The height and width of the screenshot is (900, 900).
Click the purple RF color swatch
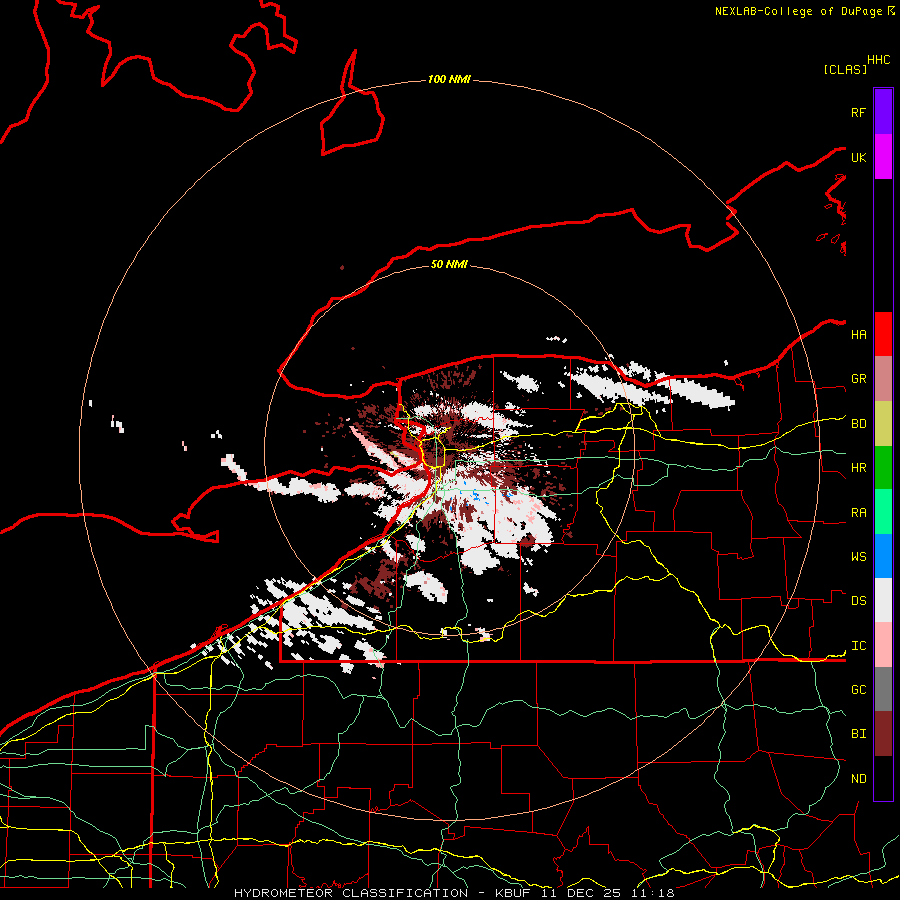[x=883, y=112]
